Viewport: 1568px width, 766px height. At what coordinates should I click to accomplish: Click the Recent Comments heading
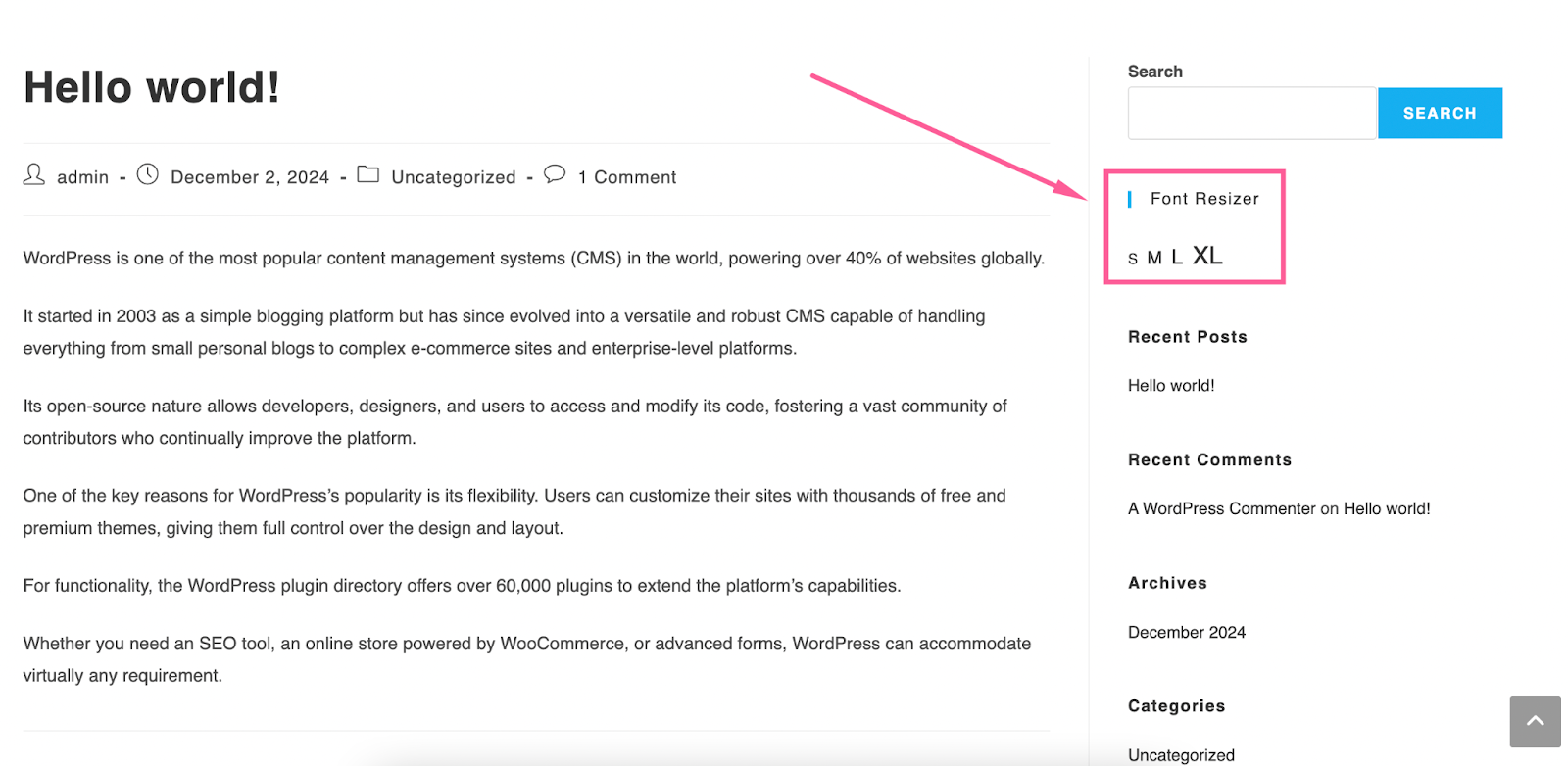(x=1210, y=460)
